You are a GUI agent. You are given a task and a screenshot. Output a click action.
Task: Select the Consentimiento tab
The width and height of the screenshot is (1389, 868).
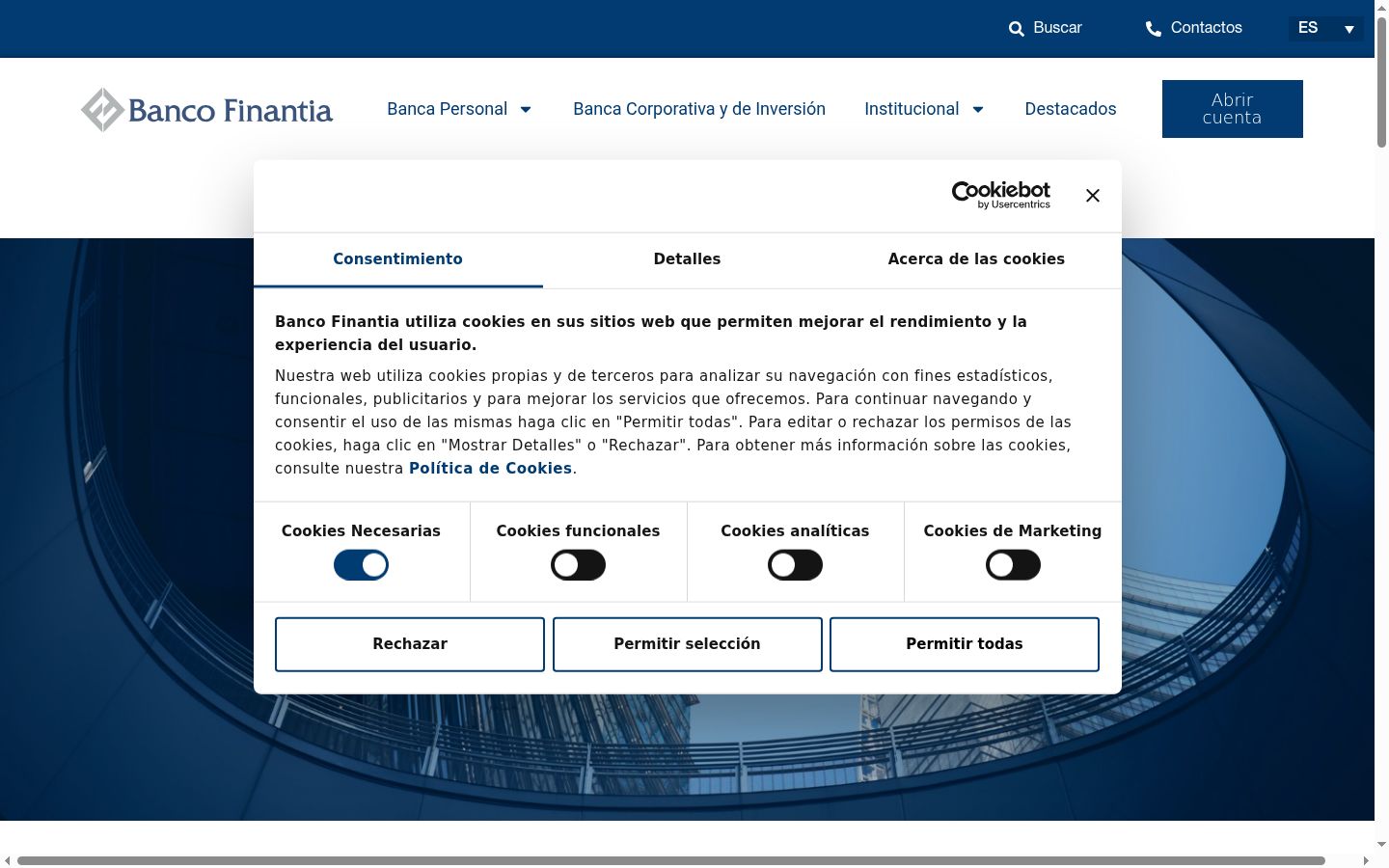(397, 259)
